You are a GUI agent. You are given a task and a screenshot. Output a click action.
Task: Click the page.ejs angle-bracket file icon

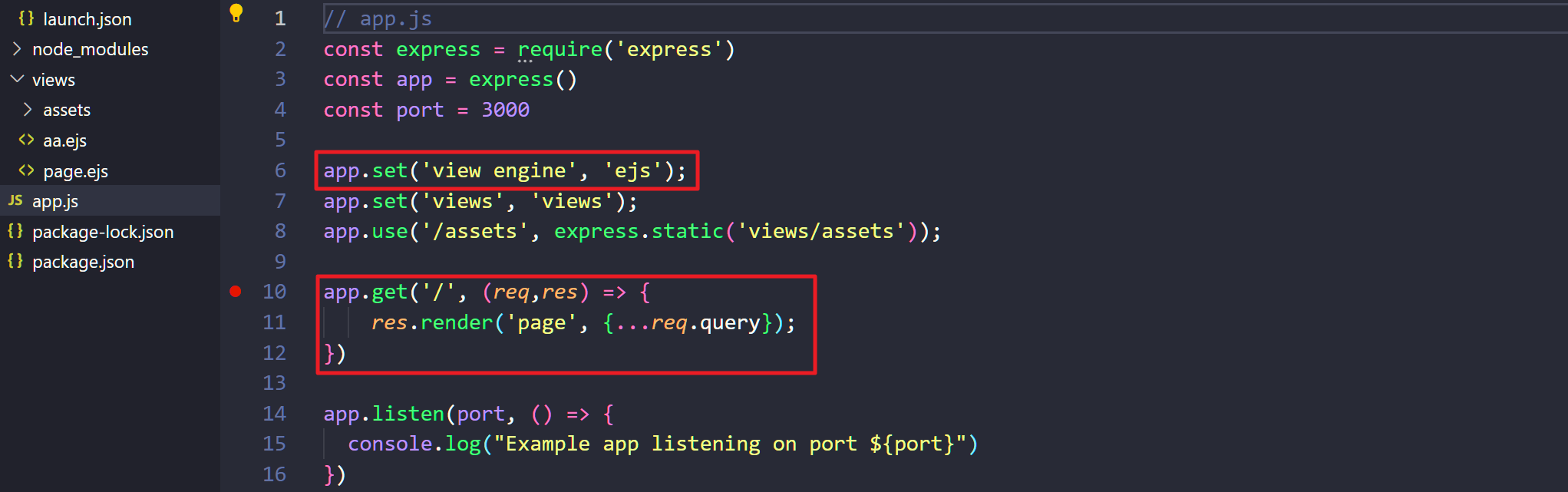tap(26, 170)
